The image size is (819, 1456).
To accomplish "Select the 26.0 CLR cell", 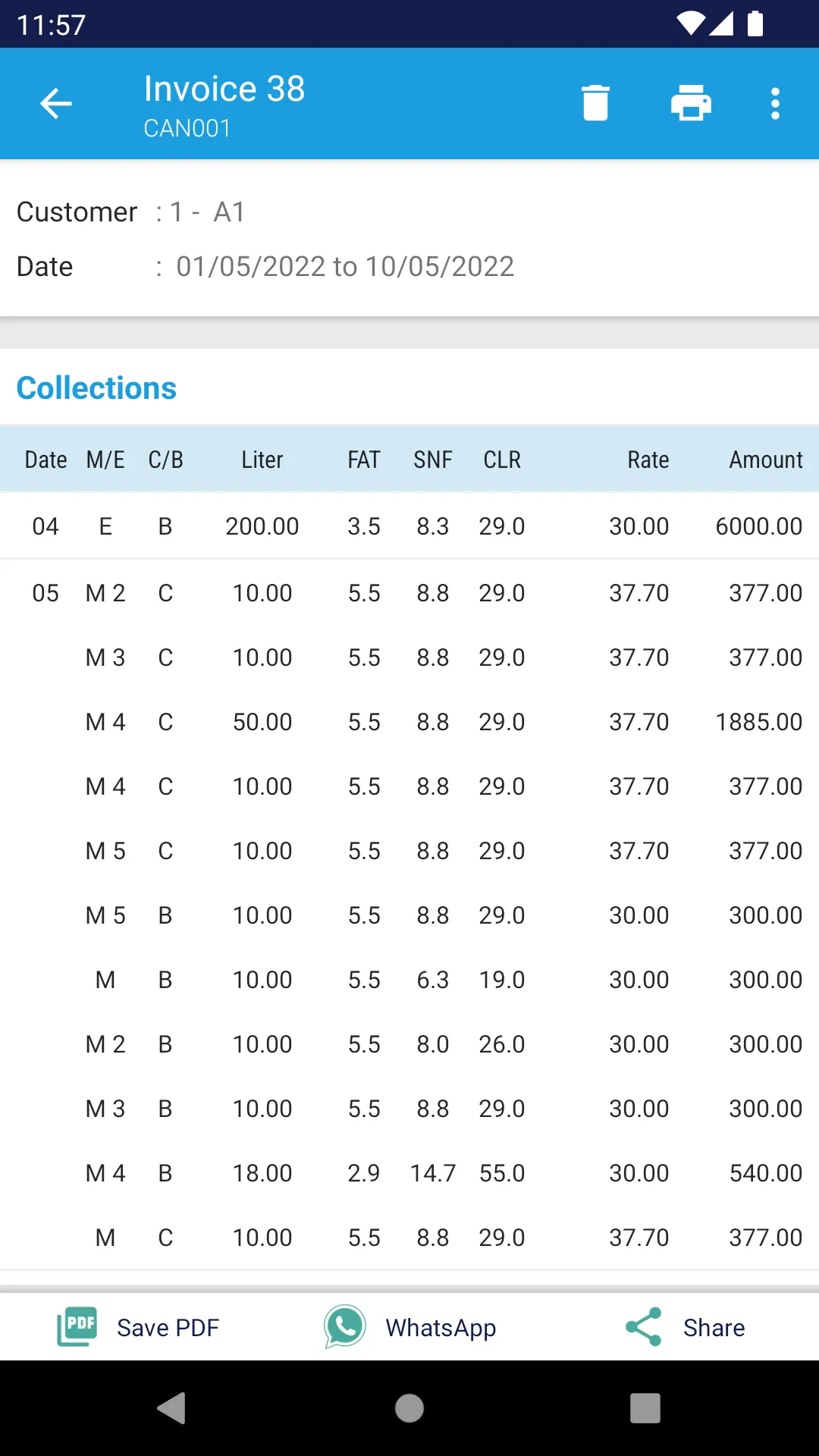I will 502,1044.
